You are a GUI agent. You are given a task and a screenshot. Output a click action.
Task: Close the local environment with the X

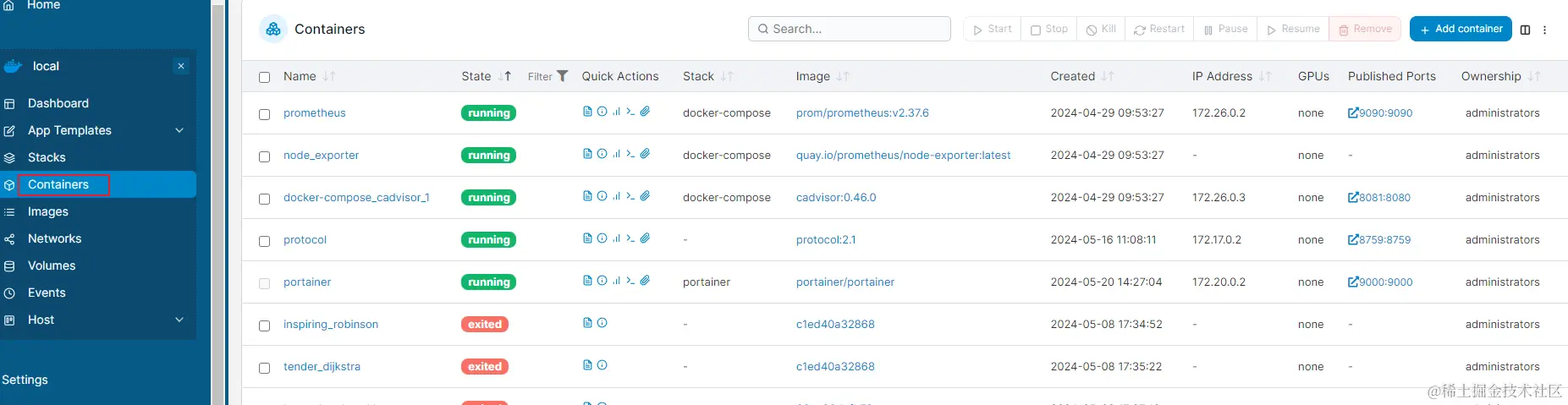181,66
